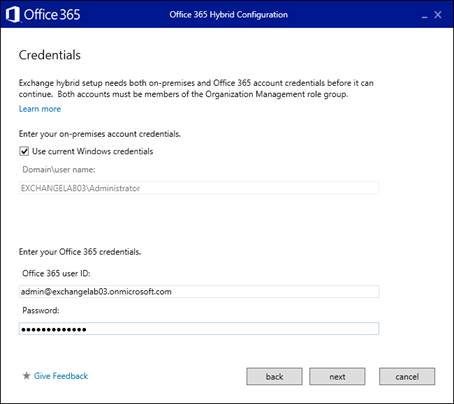Click the Credentials page heading
This screenshot has width=454, height=404.
(50, 55)
